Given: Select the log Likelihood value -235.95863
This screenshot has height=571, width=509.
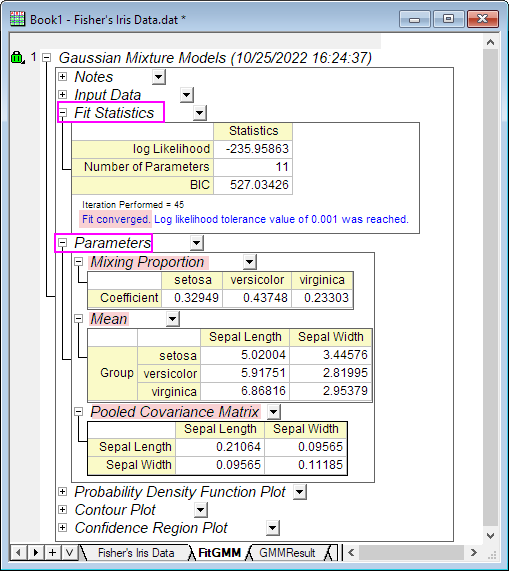Looking at the screenshot, I should 253,149.
